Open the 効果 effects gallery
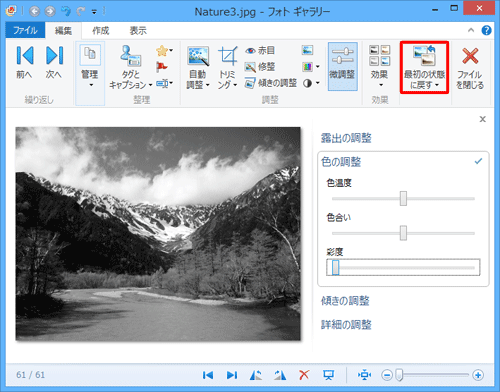Viewport: 500px width, 392px height. tap(380, 67)
